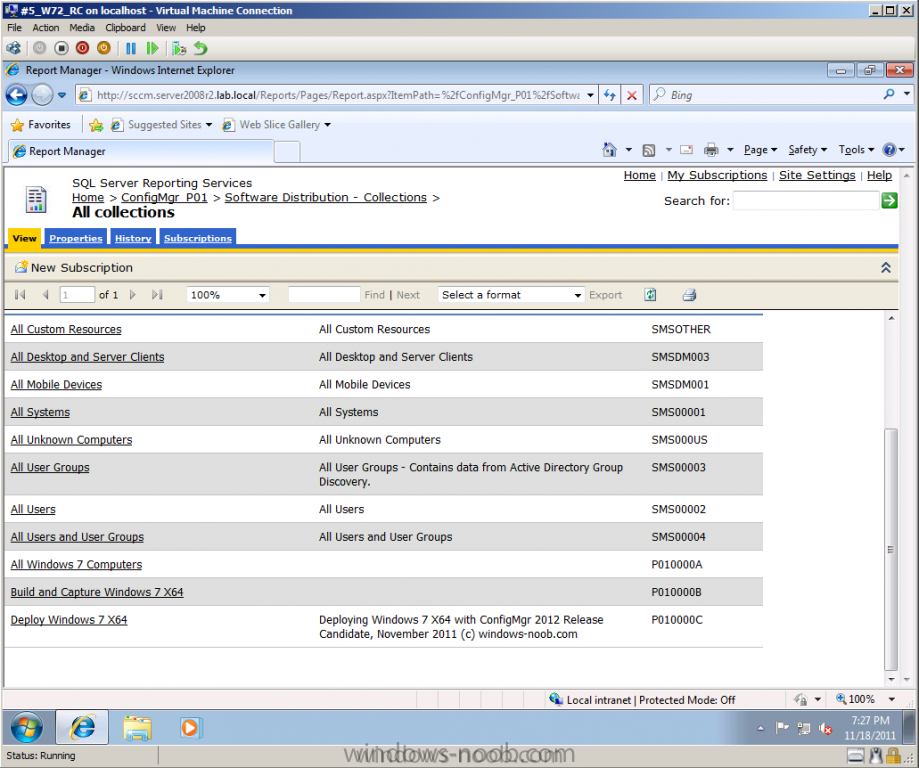Click the report page number field

[x=77, y=295]
